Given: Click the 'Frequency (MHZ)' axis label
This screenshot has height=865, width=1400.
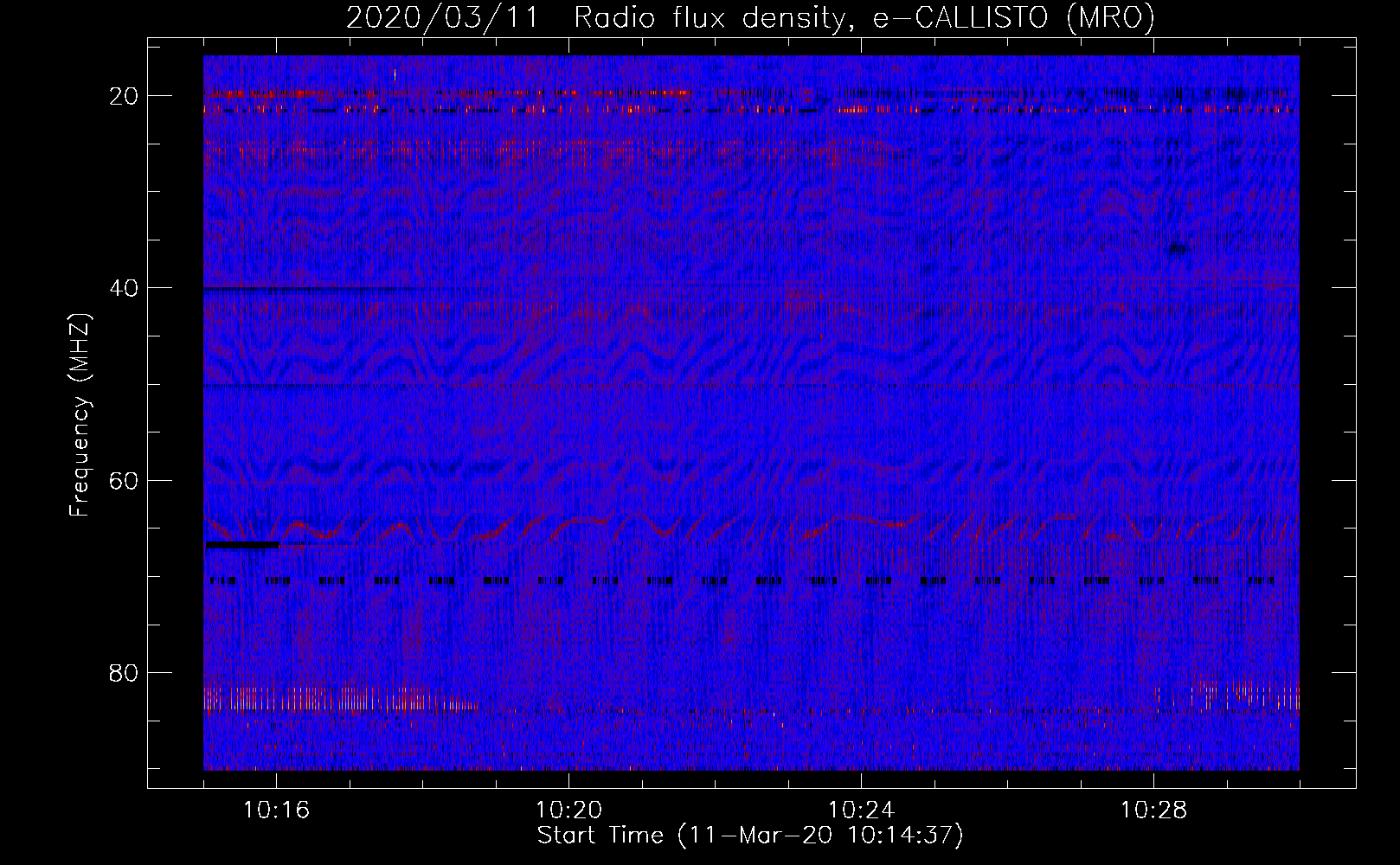Looking at the screenshot, I should (80, 415).
